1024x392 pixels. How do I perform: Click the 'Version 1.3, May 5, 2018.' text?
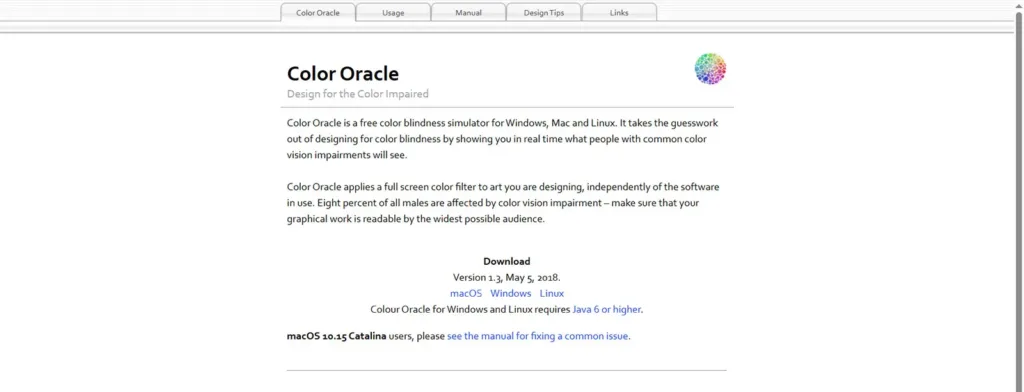point(507,278)
